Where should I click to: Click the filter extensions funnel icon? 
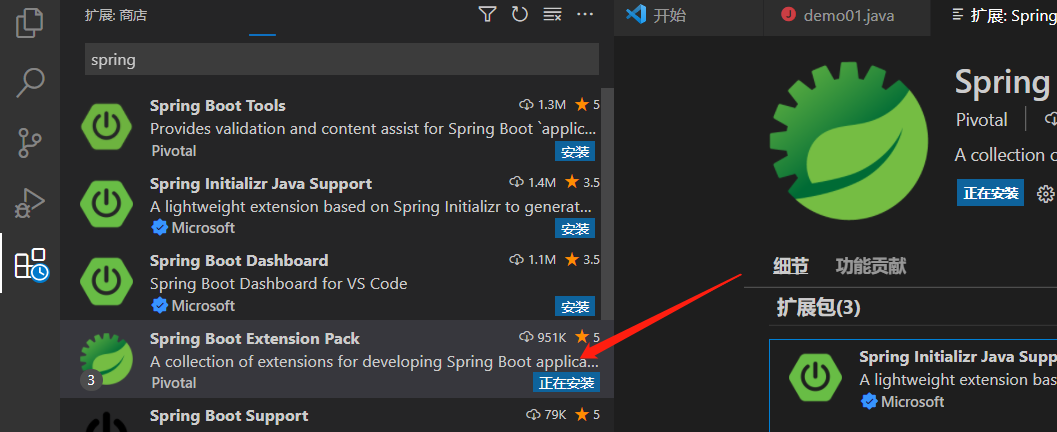(x=487, y=14)
